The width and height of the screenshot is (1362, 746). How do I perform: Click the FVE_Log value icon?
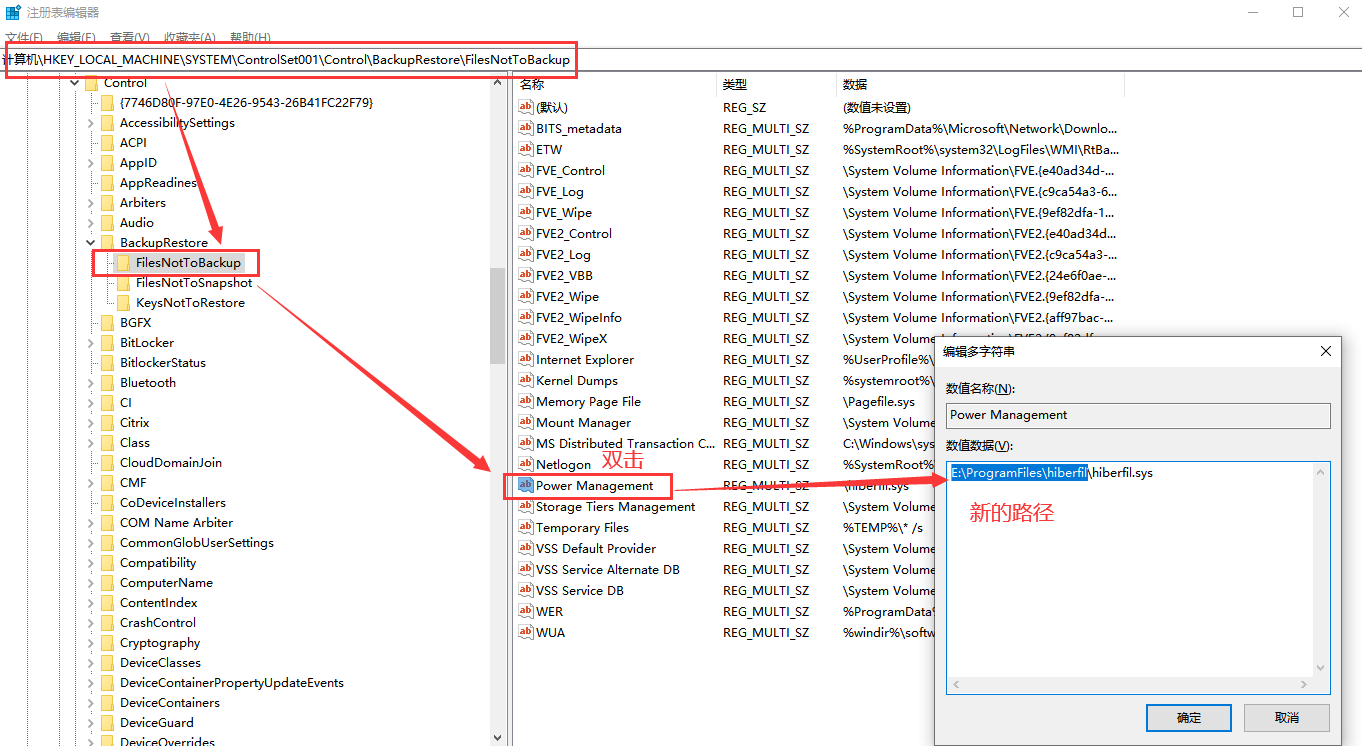tap(526, 191)
